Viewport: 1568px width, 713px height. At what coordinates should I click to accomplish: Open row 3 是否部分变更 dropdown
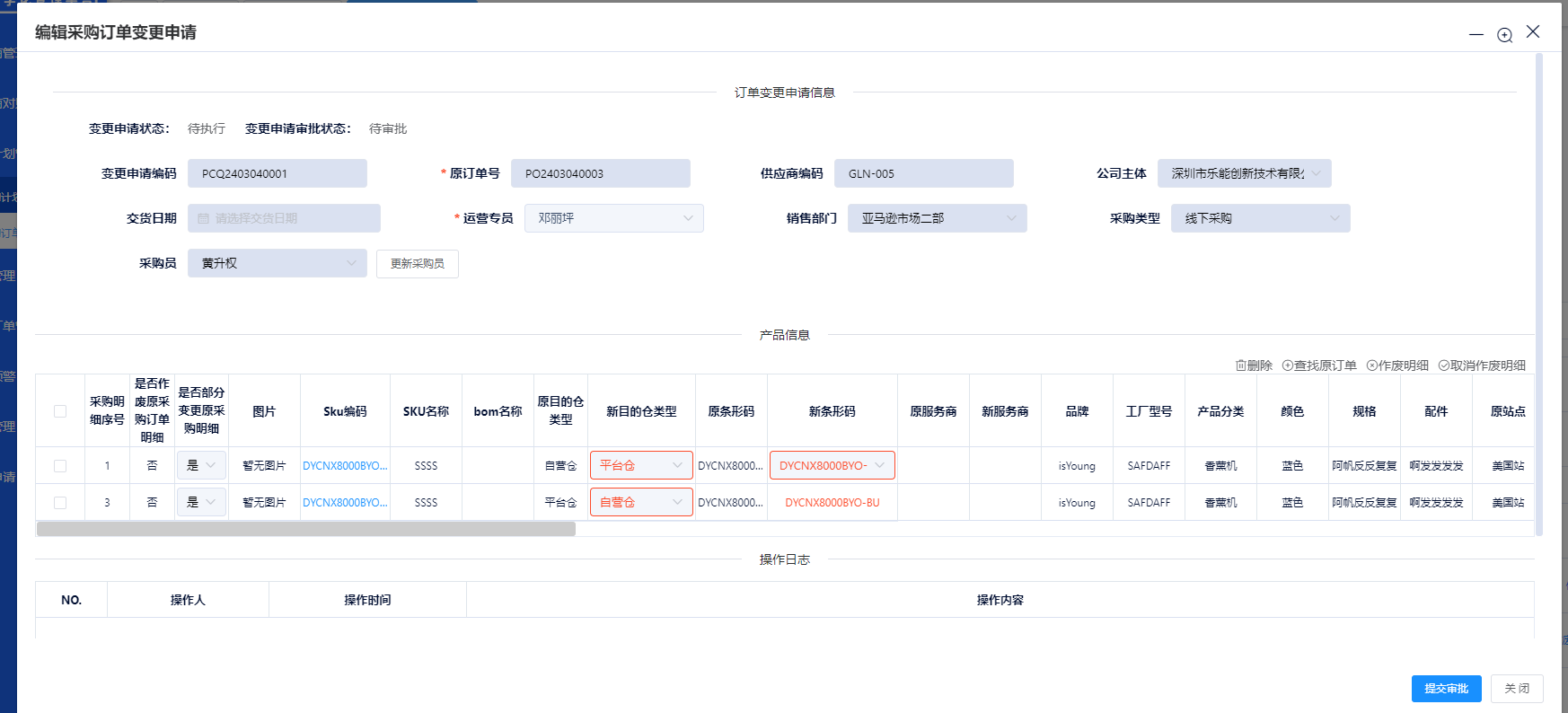point(201,502)
